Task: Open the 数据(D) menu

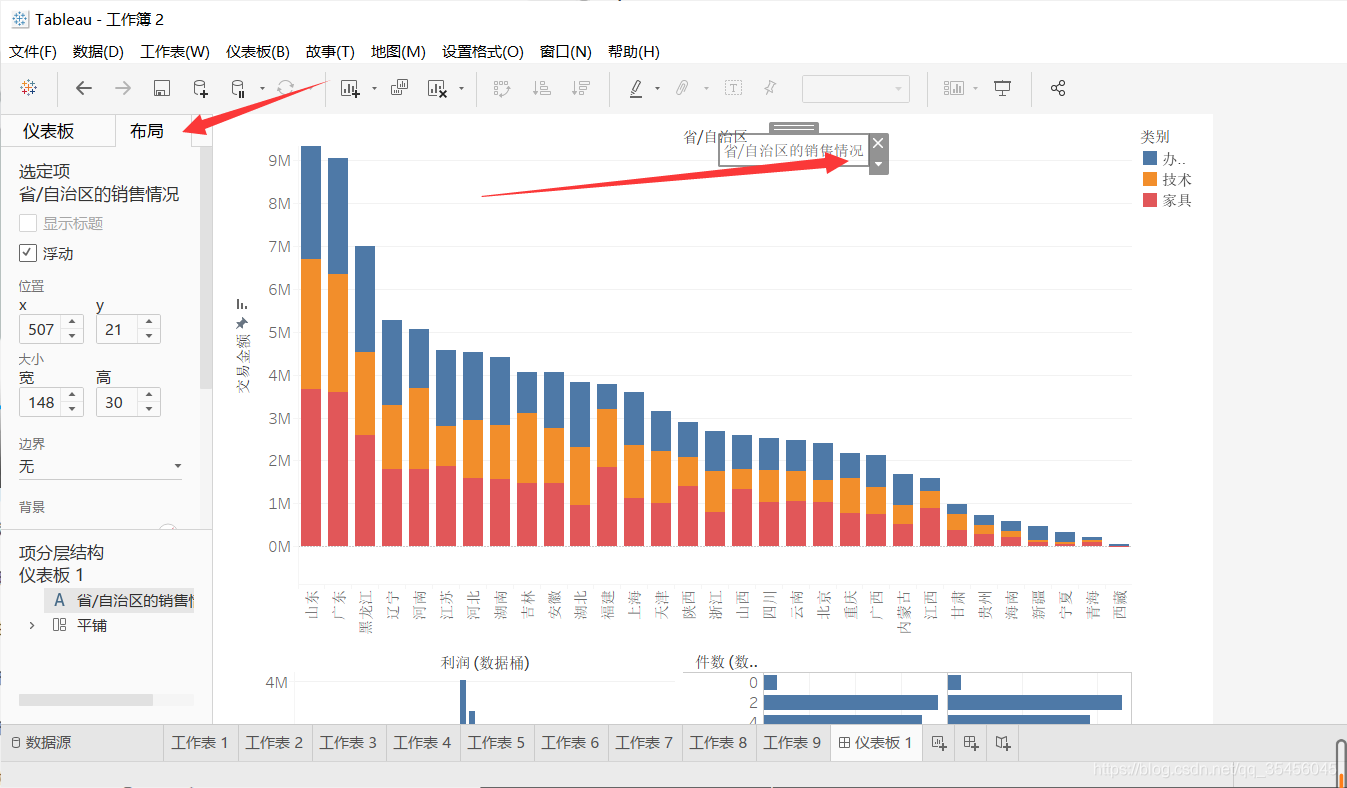Action: [98, 52]
